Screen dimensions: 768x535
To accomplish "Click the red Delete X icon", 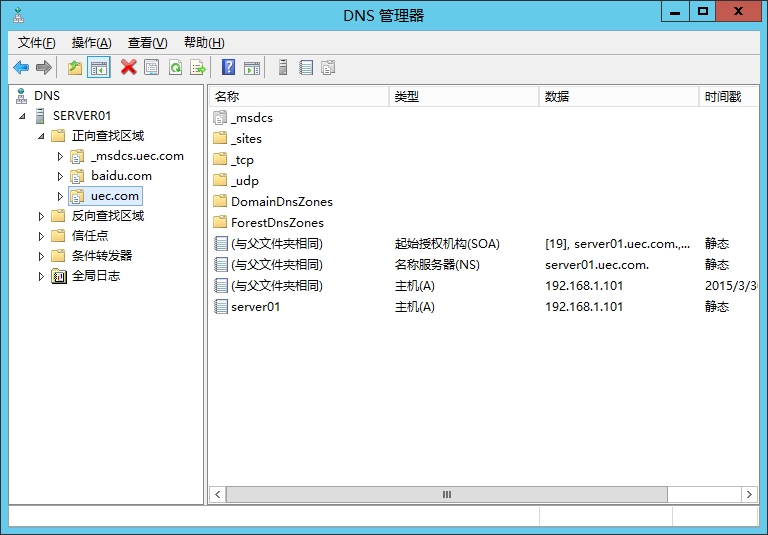I will point(128,67).
